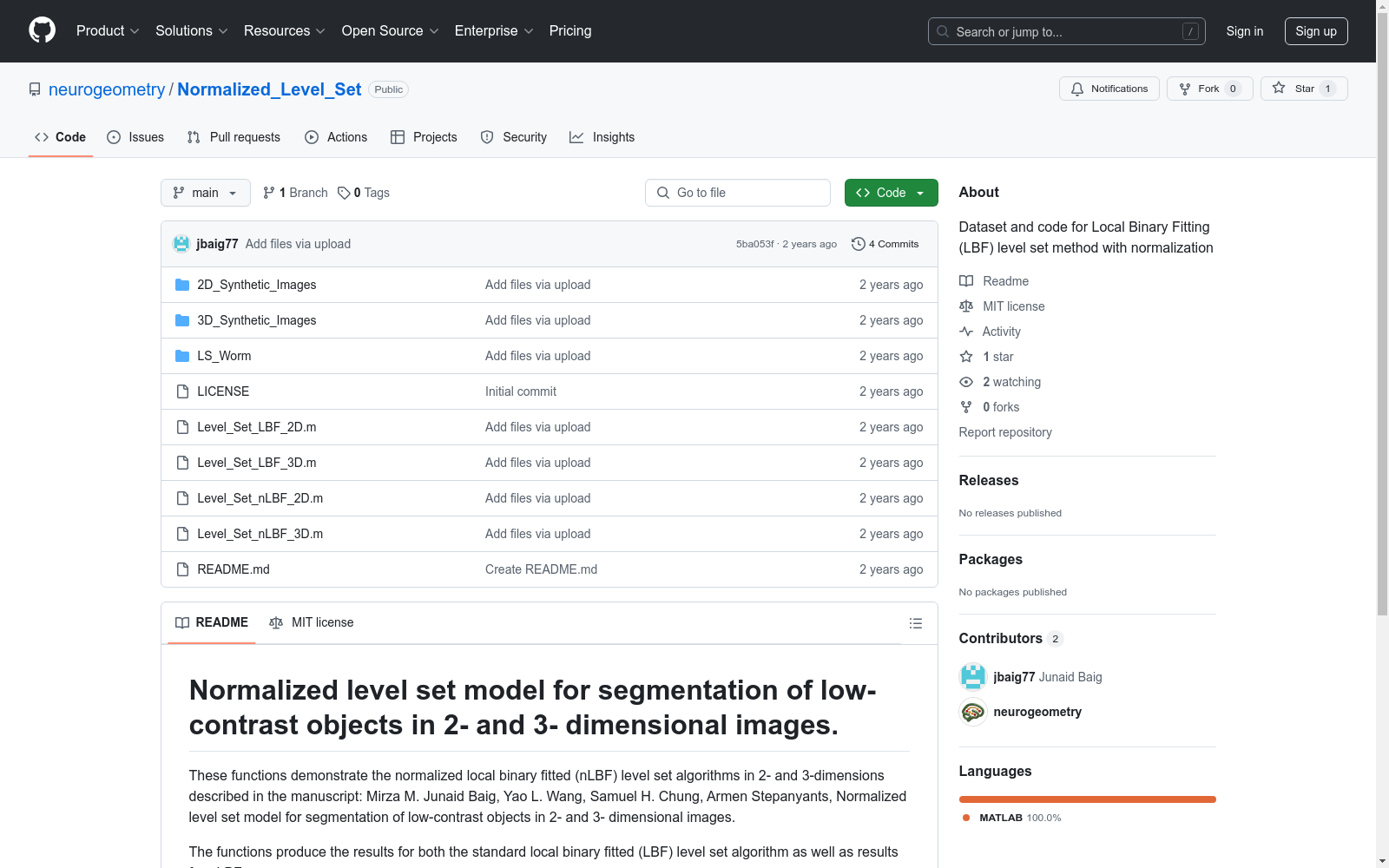Click the scales icon next to MIT license in About
Viewport: 1389px width, 868px height.
coord(966,306)
